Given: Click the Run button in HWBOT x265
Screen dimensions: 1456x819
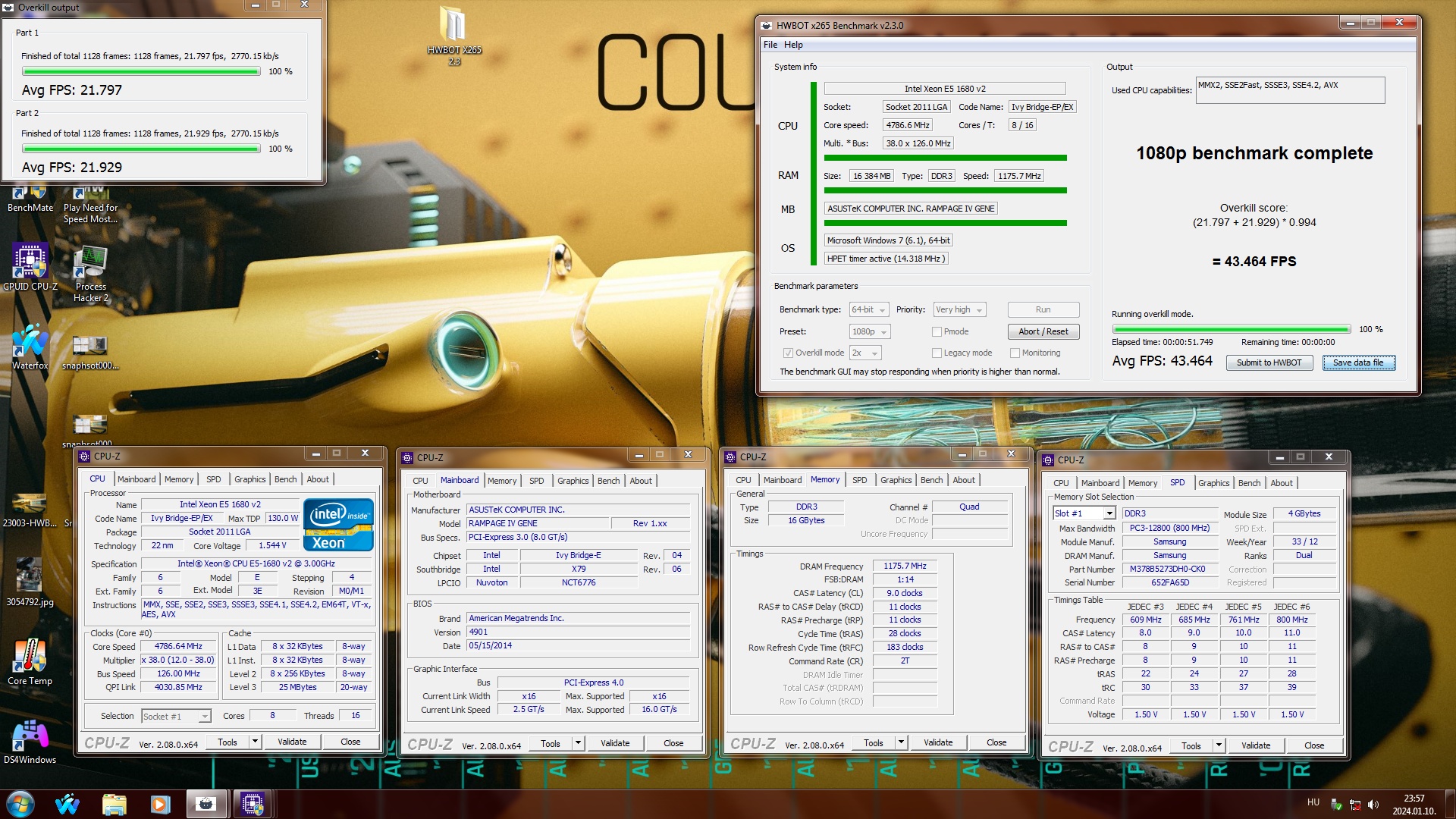Looking at the screenshot, I should (x=1043, y=309).
